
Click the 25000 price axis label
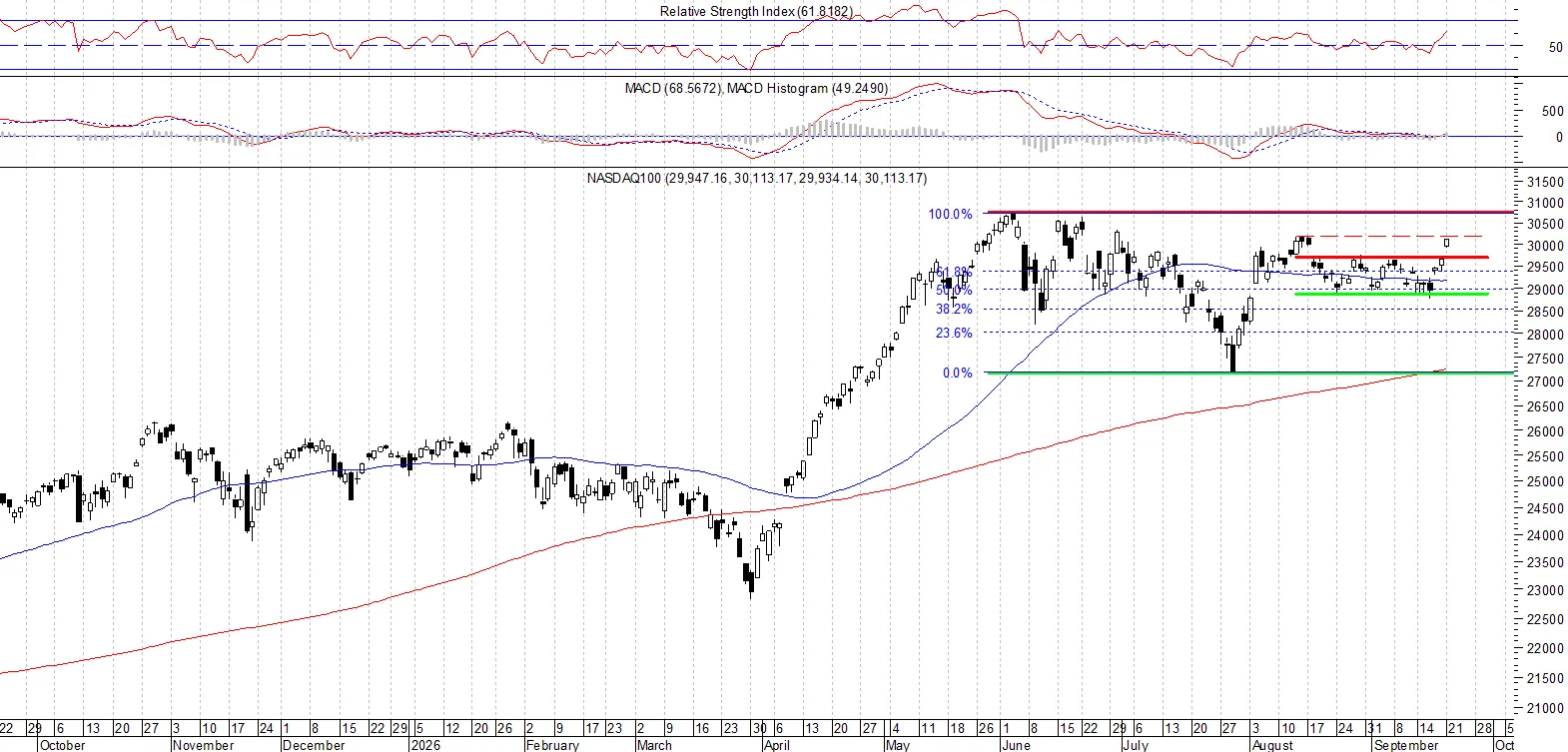click(x=1545, y=482)
